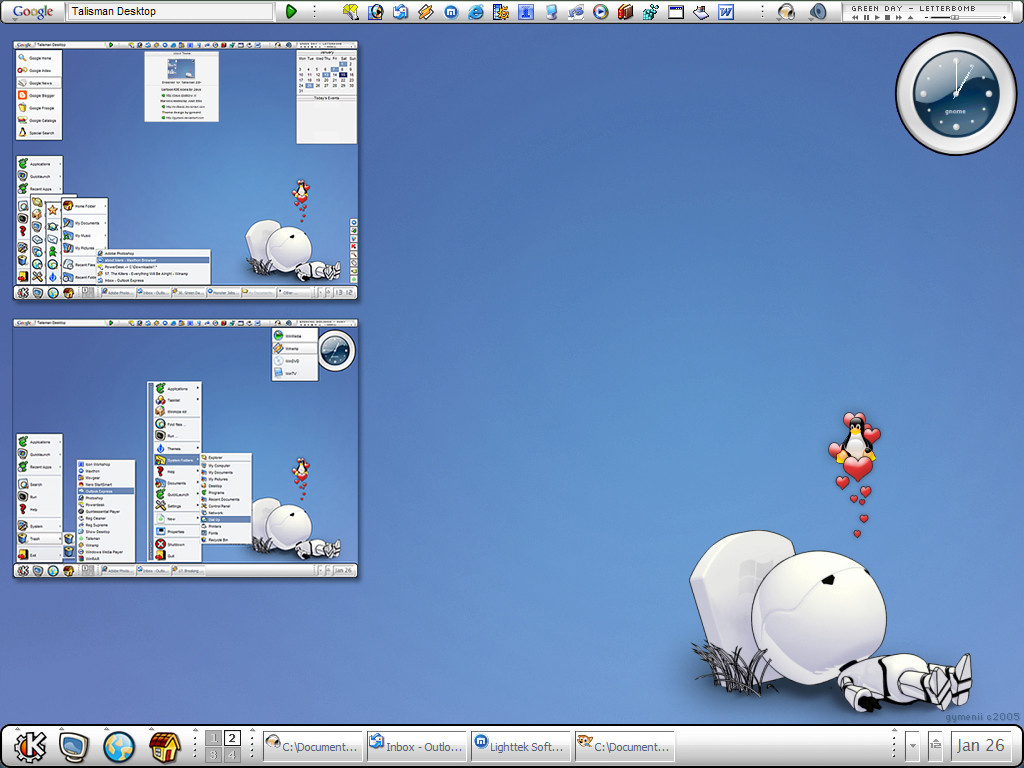The height and width of the screenshot is (768, 1024).
Task: Click the Maxthon browser icon in top toolbar
Action: pos(451,12)
